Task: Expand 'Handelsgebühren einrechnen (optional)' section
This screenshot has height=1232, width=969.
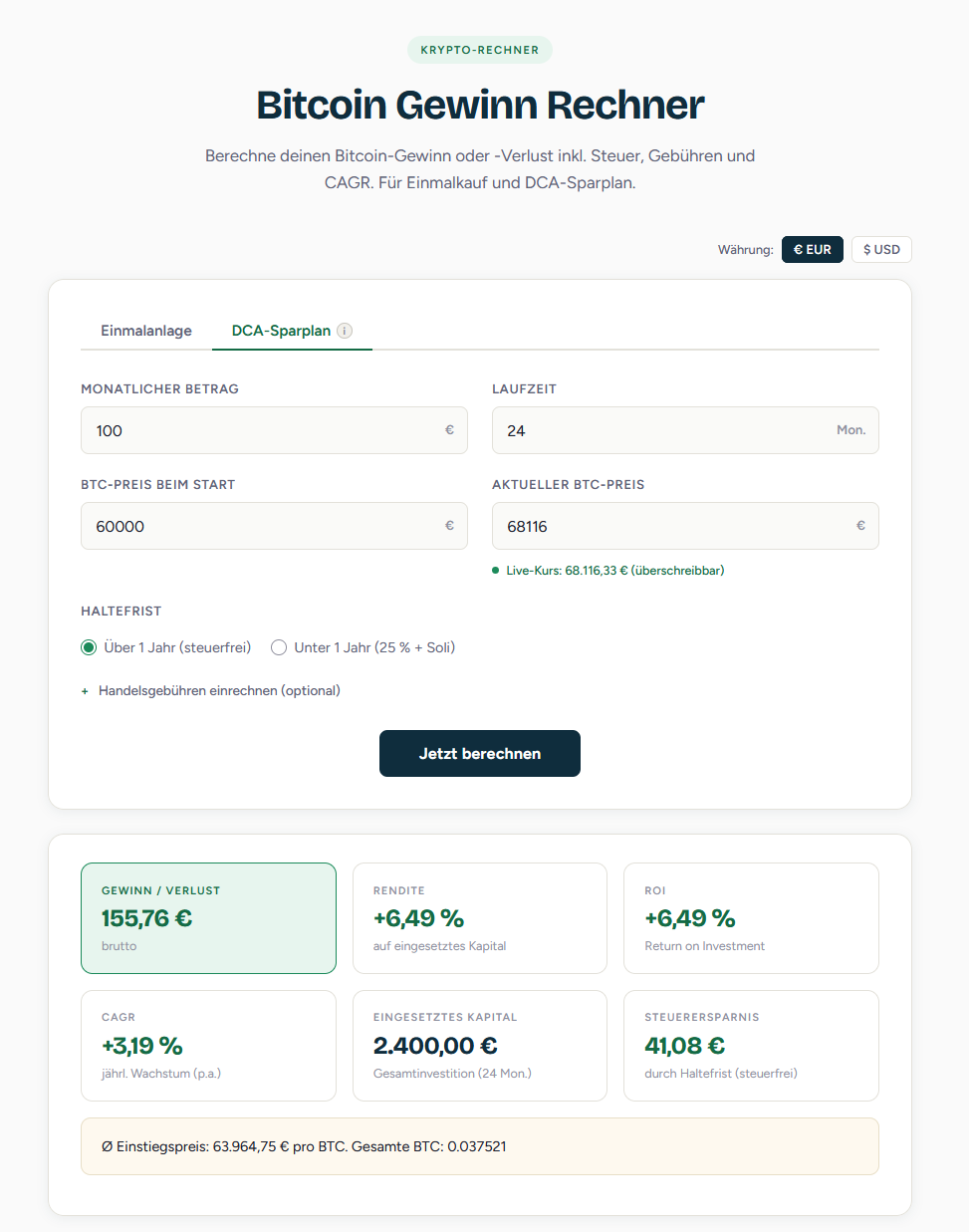Action: coord(211,690)
